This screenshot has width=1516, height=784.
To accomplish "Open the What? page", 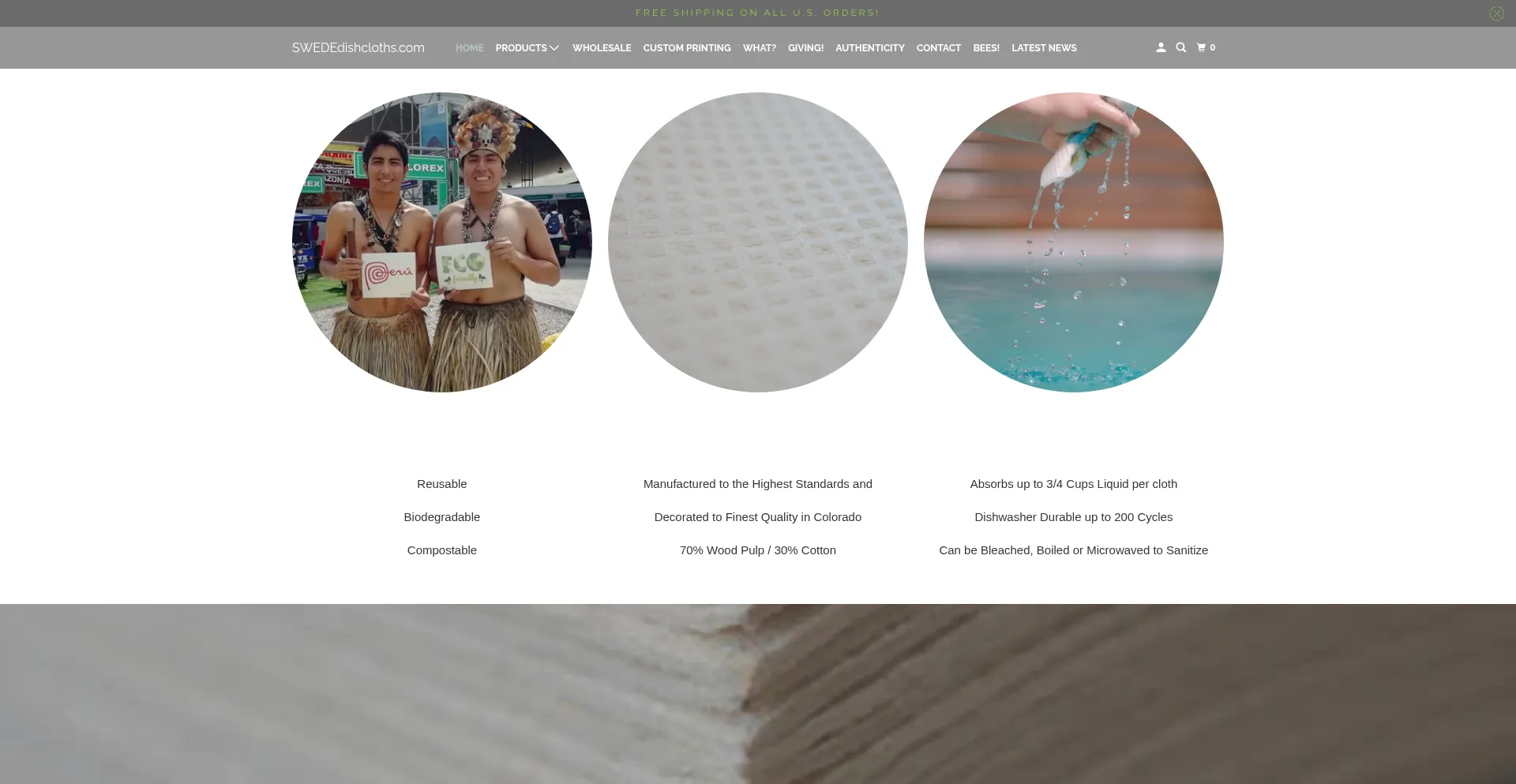I will tap(759, 48).
